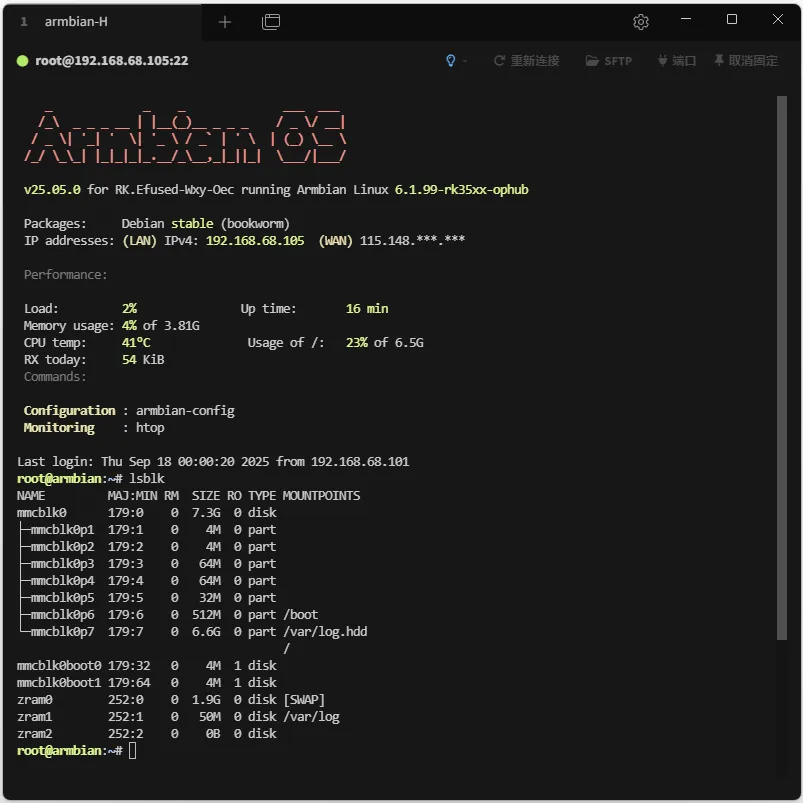
Task: Minimize the terminal window
Action: [685, 20]
